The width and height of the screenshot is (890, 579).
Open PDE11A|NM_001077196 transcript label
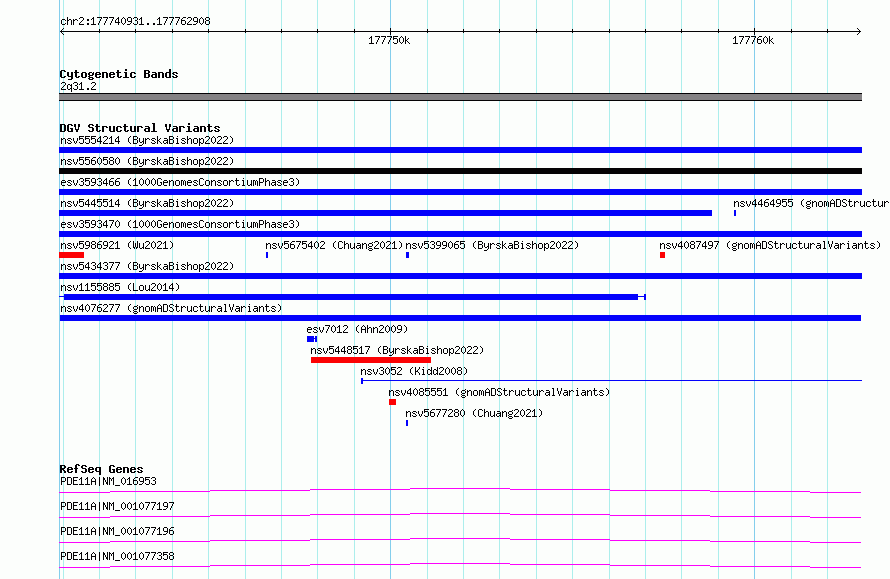point(117,531)
